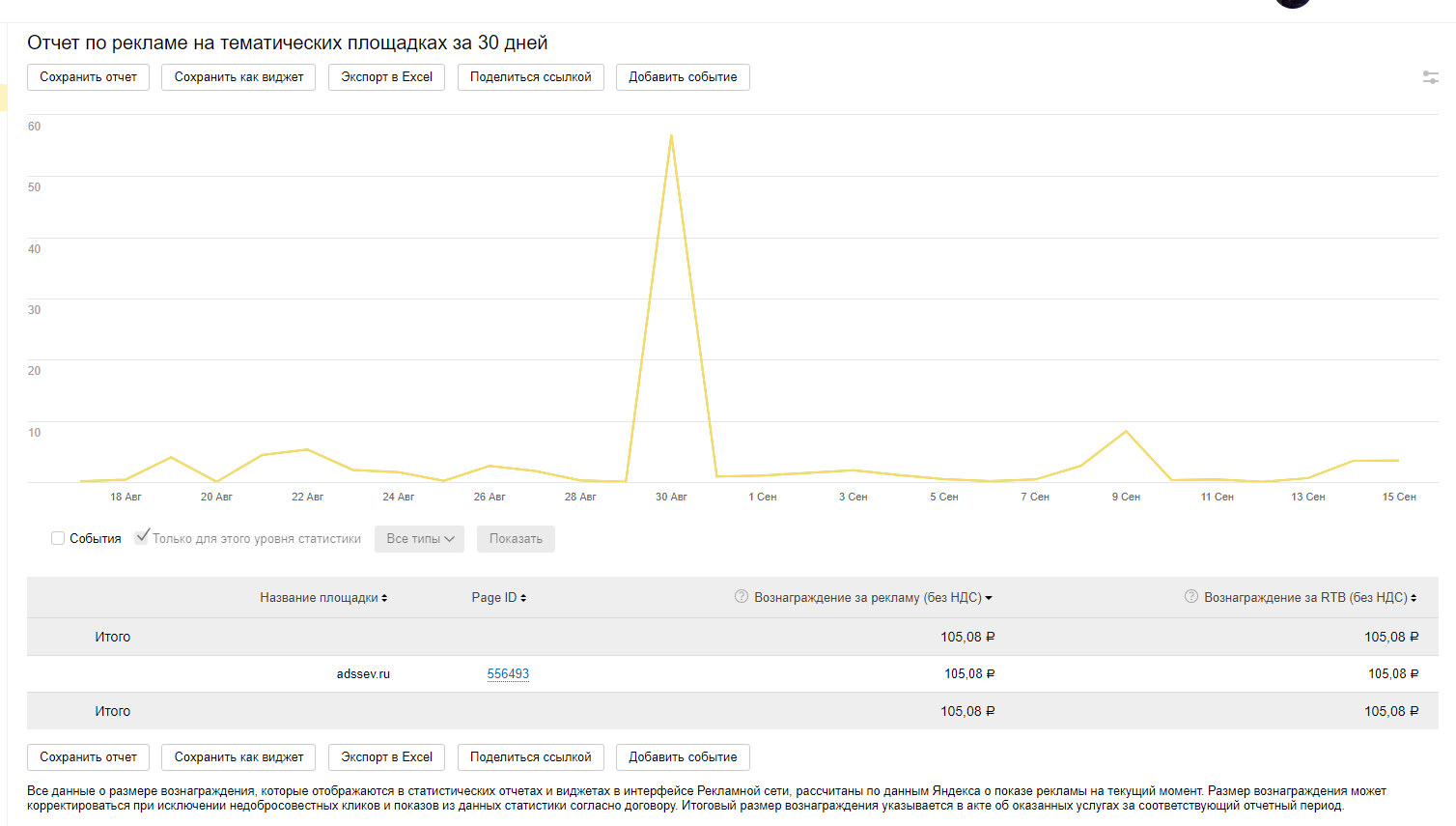Open the Page ID link 556493

pos(508,674)
